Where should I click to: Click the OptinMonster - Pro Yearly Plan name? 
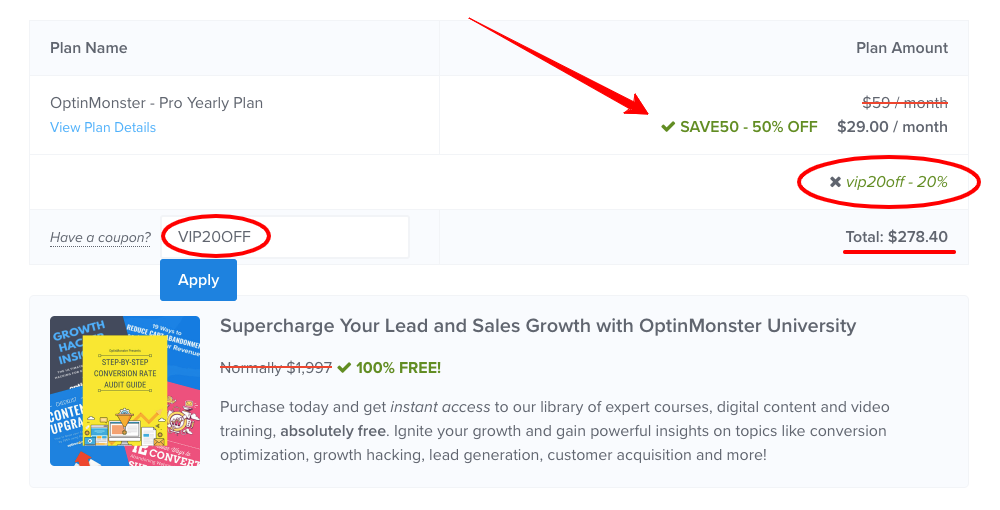[x=157, y=103]
